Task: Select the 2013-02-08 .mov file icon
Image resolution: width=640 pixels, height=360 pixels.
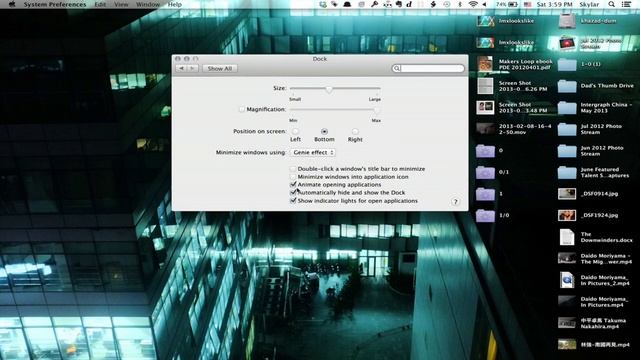Action: point(485,129)
